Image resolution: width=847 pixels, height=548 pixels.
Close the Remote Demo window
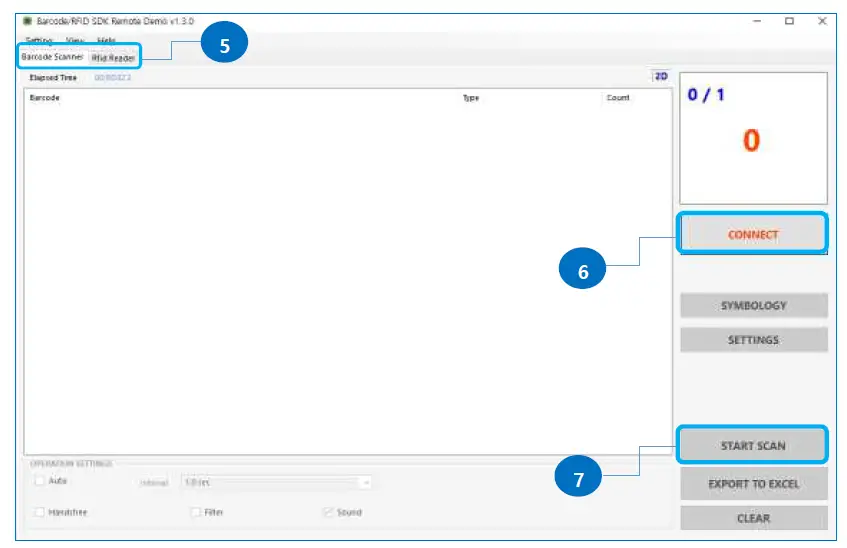point(822,21)
